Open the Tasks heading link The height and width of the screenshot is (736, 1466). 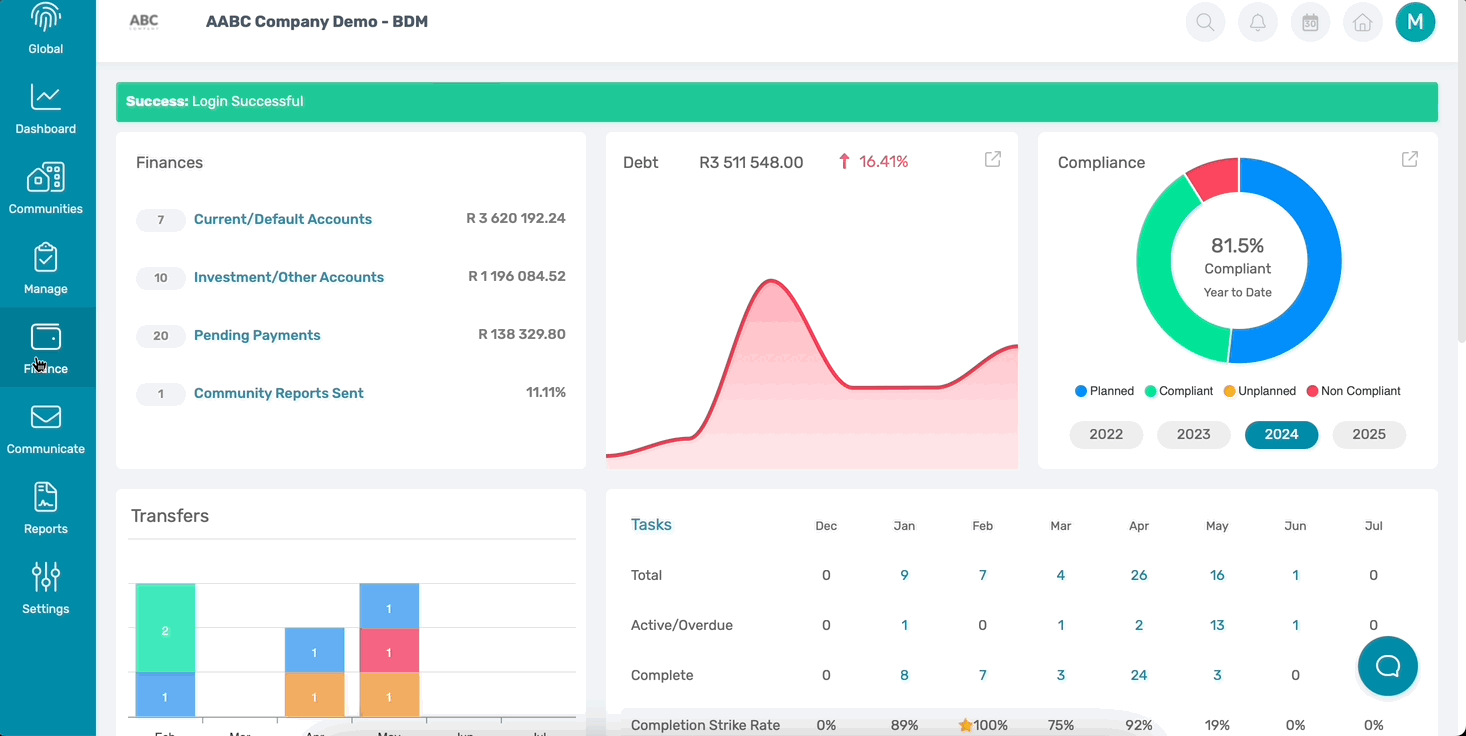click(x=651, y=525)
